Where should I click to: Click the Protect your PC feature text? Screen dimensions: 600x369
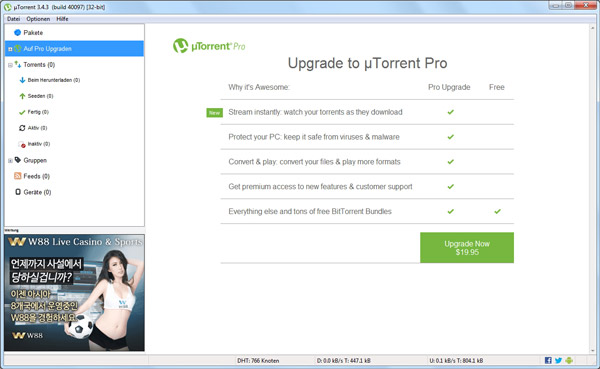[314, 137]
